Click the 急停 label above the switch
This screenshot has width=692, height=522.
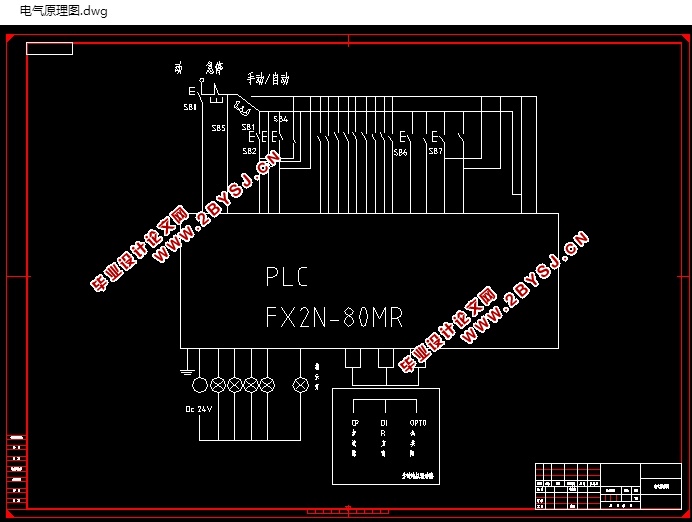click(214, 68)
